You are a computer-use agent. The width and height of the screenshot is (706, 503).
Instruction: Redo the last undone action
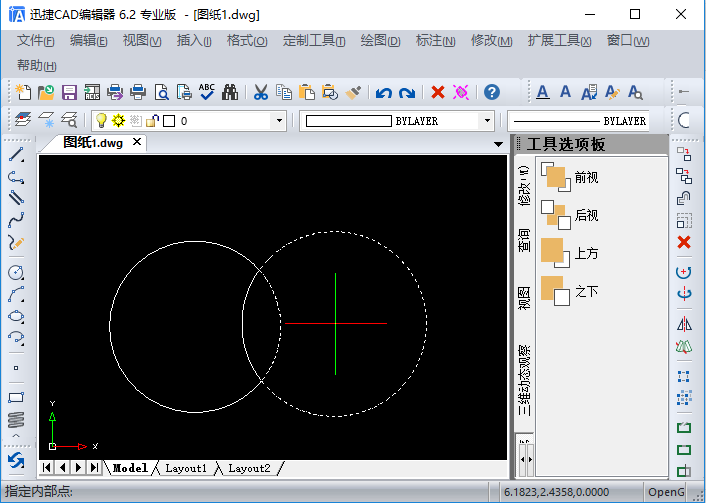coord(407,93)
